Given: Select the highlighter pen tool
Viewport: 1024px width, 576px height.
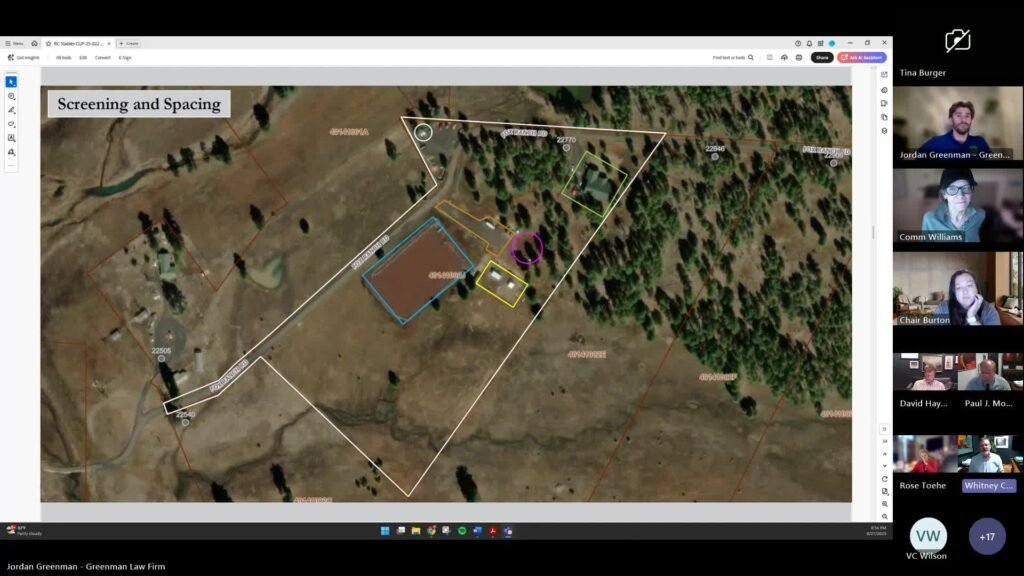Looking at the screenshot, I should tap(12, 110).
